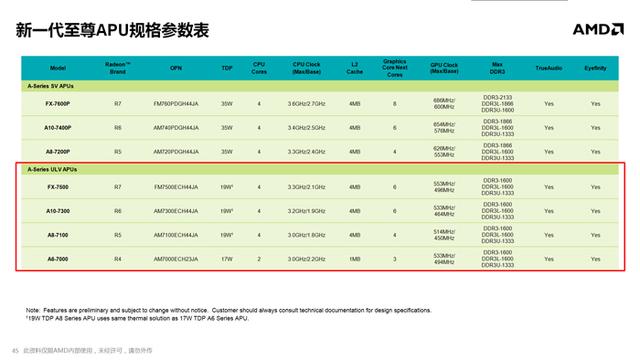Click the Radeon brand cell in the FX-7500 row
The height and width of the screenshot is (360, 640).
118,187
